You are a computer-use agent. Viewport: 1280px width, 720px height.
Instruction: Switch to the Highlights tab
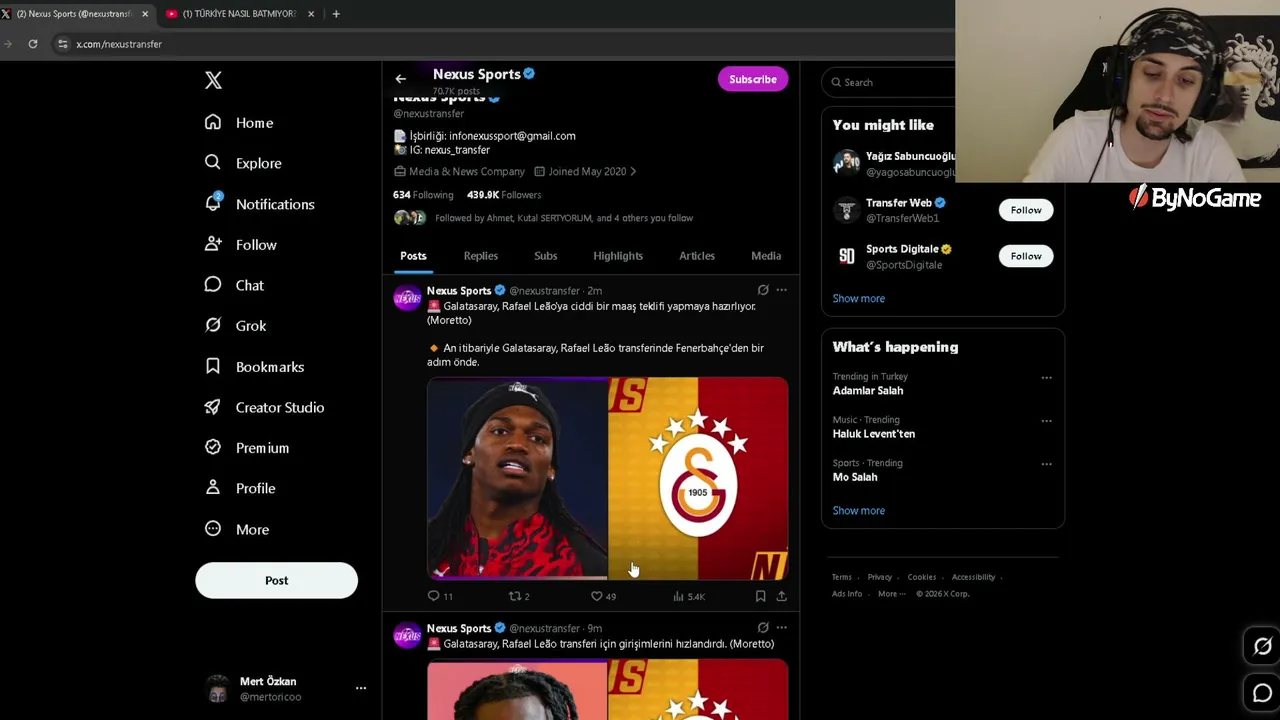618,256
